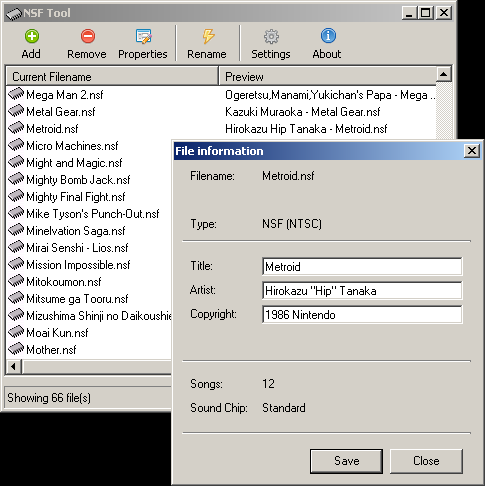The image size is (485, 486).
Task: Click the Add toolbar icon
Action: pyautogui.click(x=32, y=36)
